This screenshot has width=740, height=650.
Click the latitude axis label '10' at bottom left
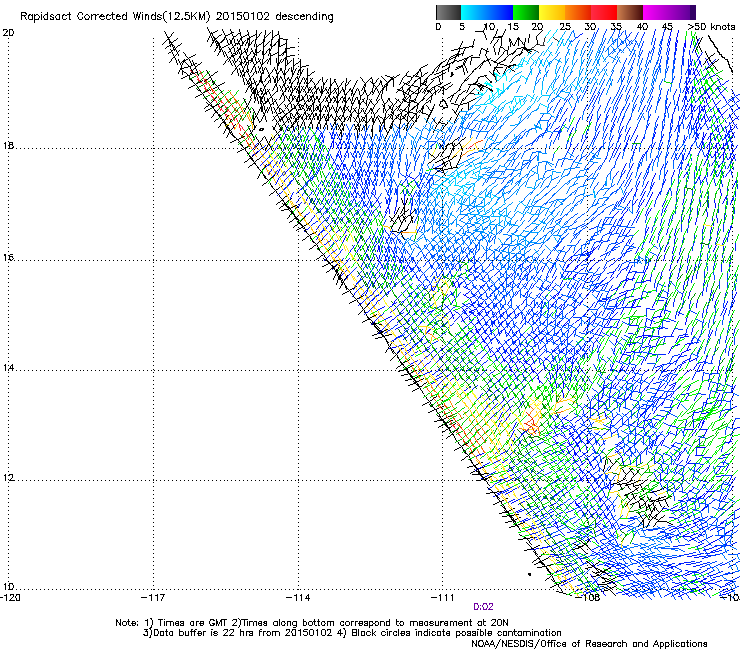8,587
